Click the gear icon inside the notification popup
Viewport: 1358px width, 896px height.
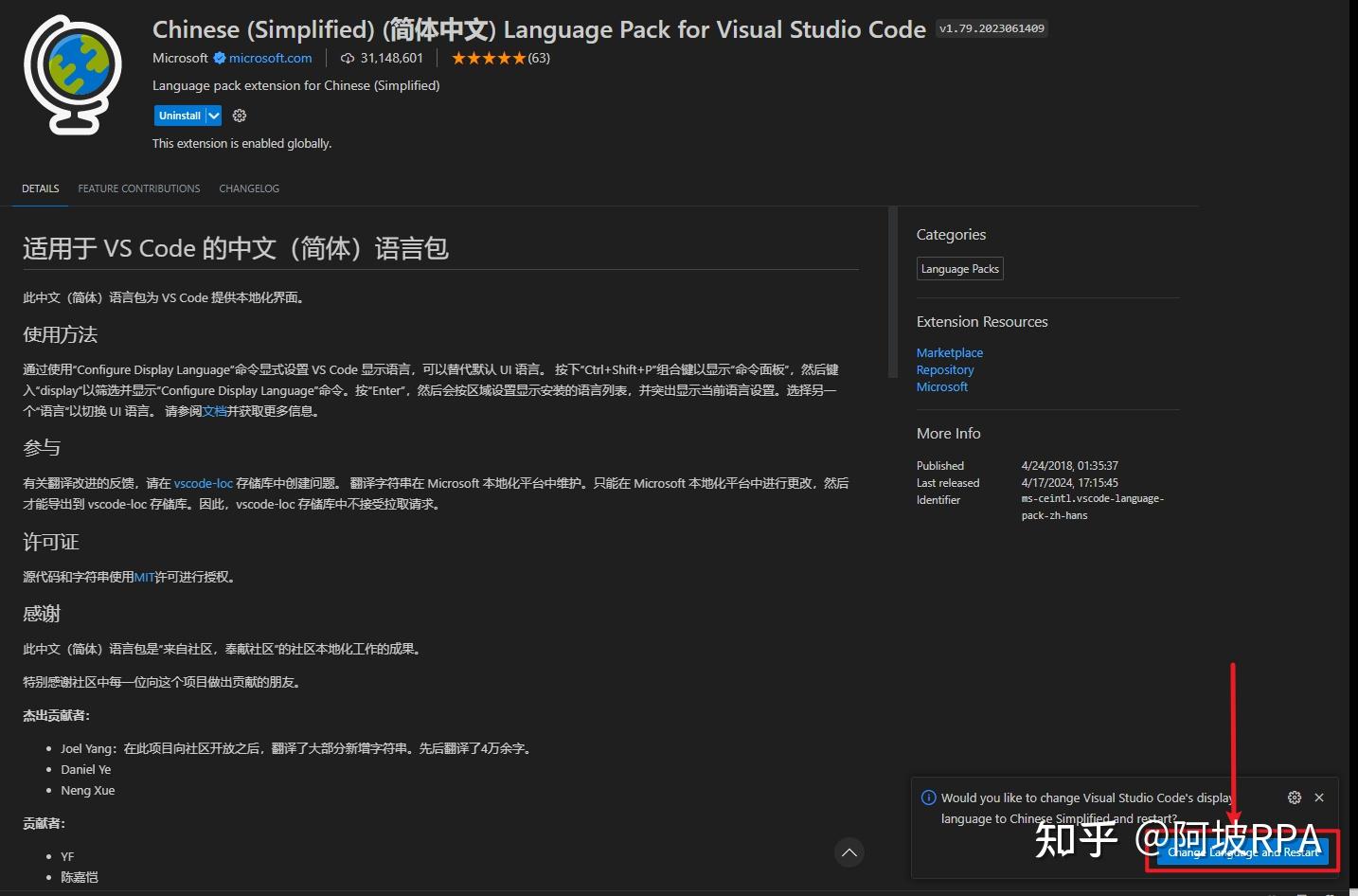click(x=1295, y=797)
